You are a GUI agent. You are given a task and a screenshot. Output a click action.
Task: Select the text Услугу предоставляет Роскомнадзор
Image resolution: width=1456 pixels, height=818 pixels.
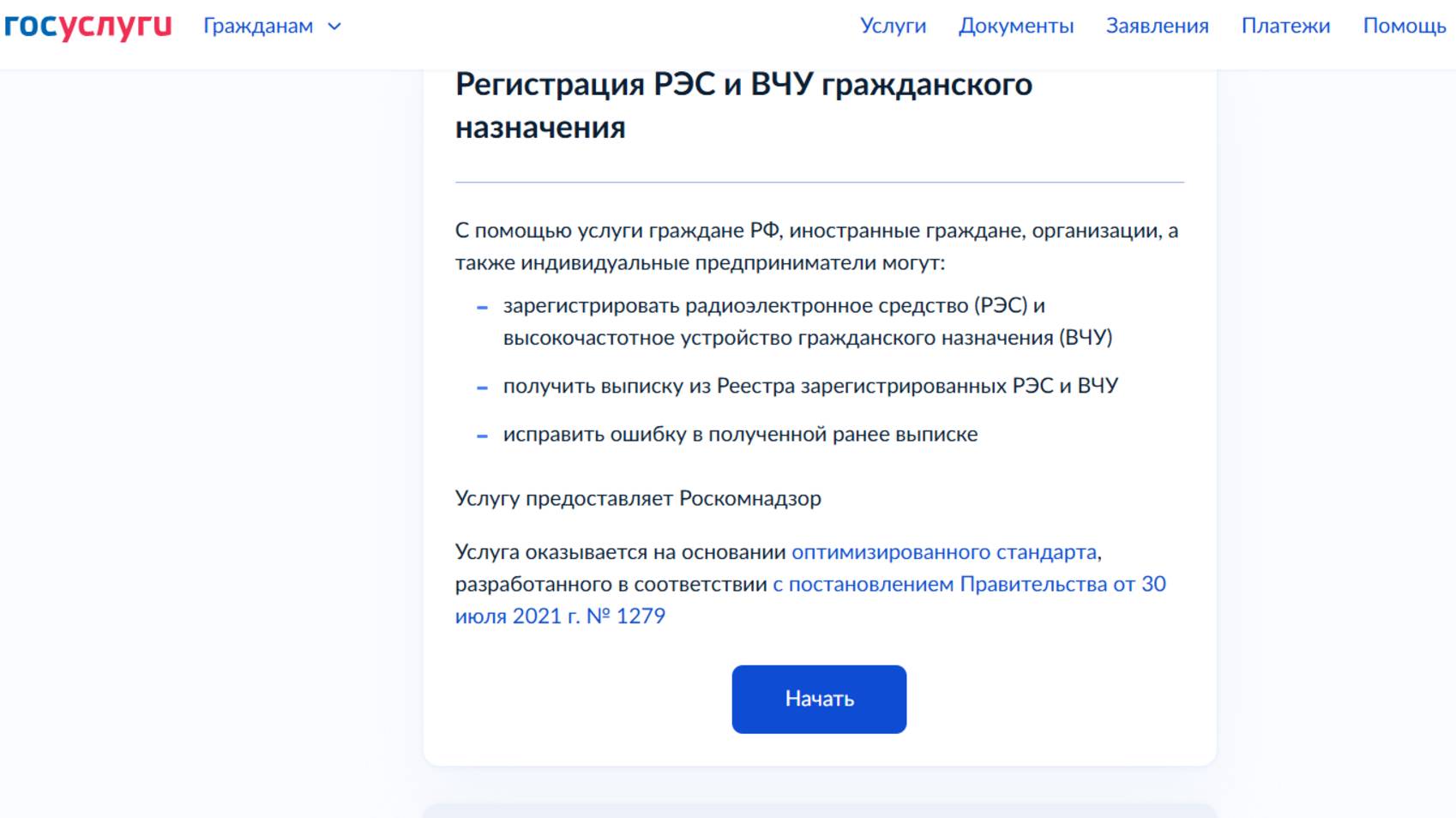tap(638, 498)
